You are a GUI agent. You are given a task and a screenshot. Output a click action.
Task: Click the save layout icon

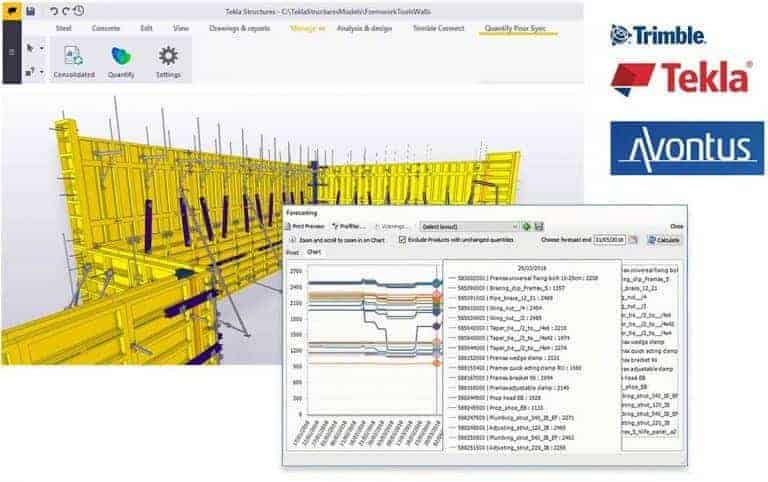point(539,226)
